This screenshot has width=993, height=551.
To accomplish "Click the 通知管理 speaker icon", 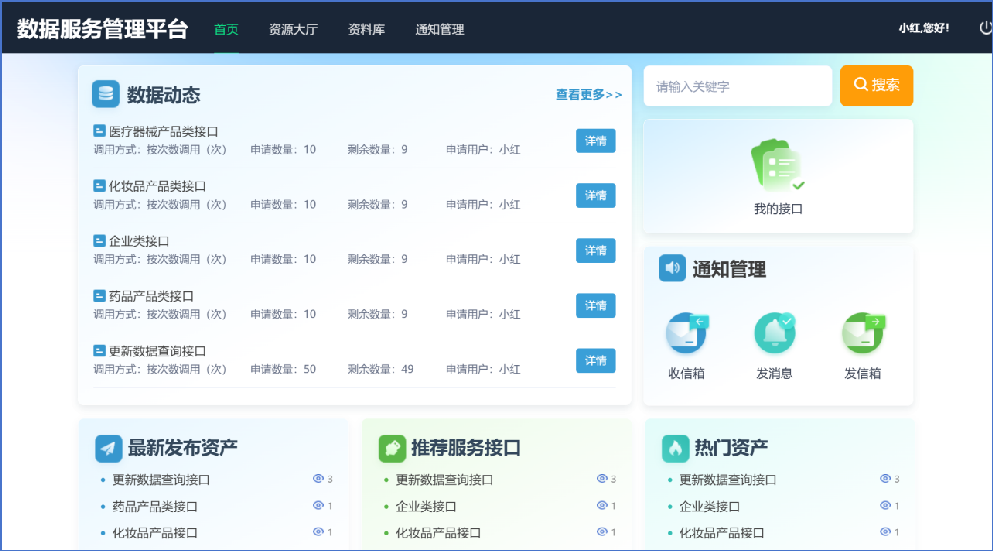I will click(x=672, y=268).
